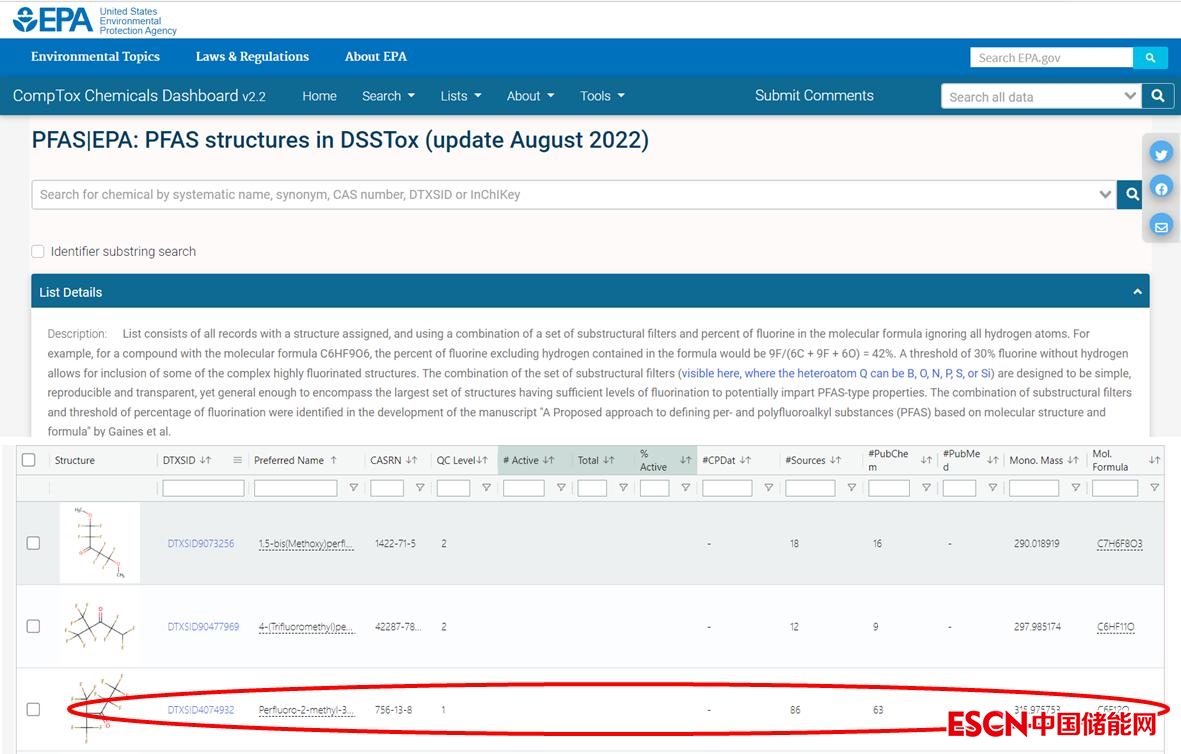Click the chemical search magnifier button
1181x754 pixels.
tap(1130, 195)
